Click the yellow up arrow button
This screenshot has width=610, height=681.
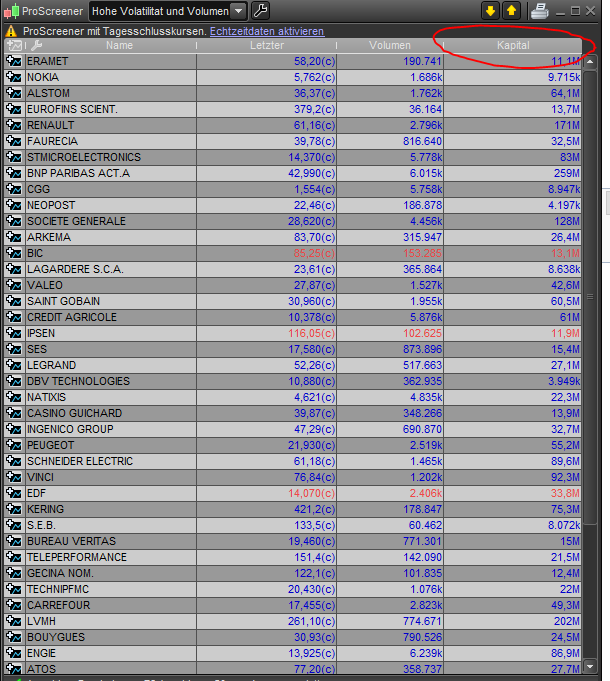click(x=511, y=10)
